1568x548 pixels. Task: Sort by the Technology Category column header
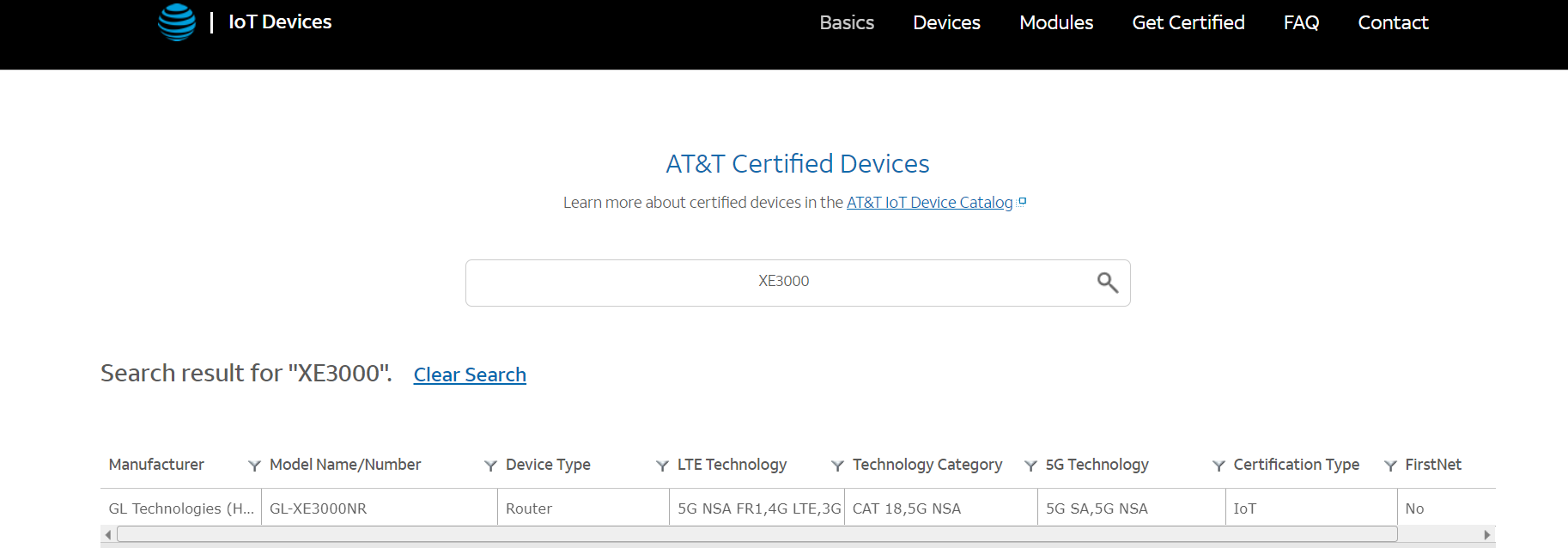tap(927, 465)
